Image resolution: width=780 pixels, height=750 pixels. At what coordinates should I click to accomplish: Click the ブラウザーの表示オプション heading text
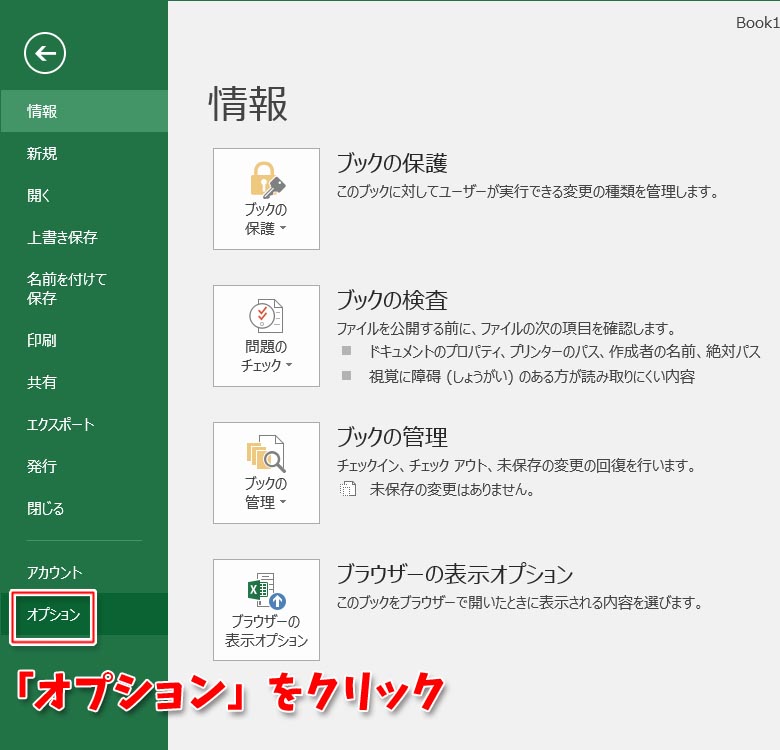click(455, 574)
